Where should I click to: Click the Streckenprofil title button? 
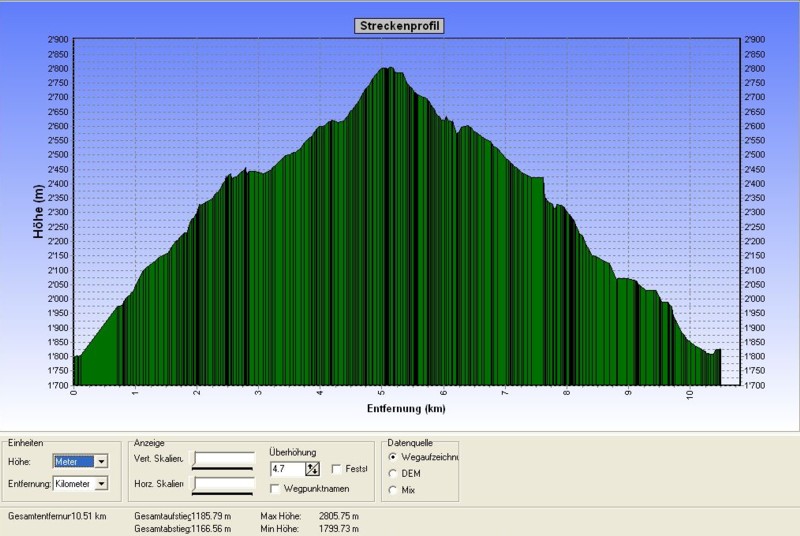pyautogui.click(x=399, y=26)
